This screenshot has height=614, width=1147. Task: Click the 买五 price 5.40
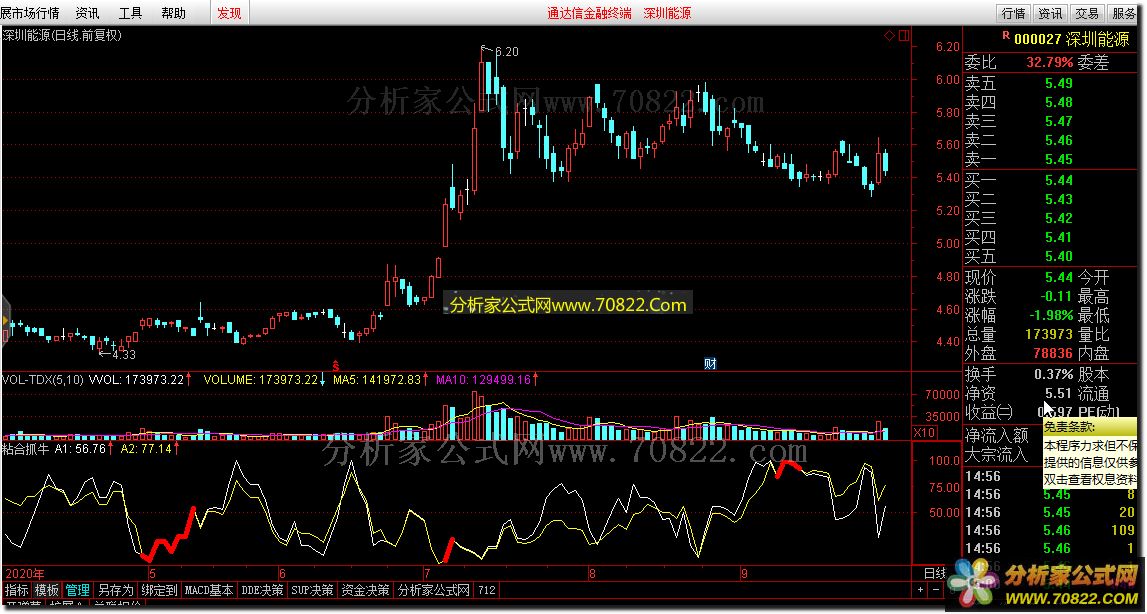1058,256
